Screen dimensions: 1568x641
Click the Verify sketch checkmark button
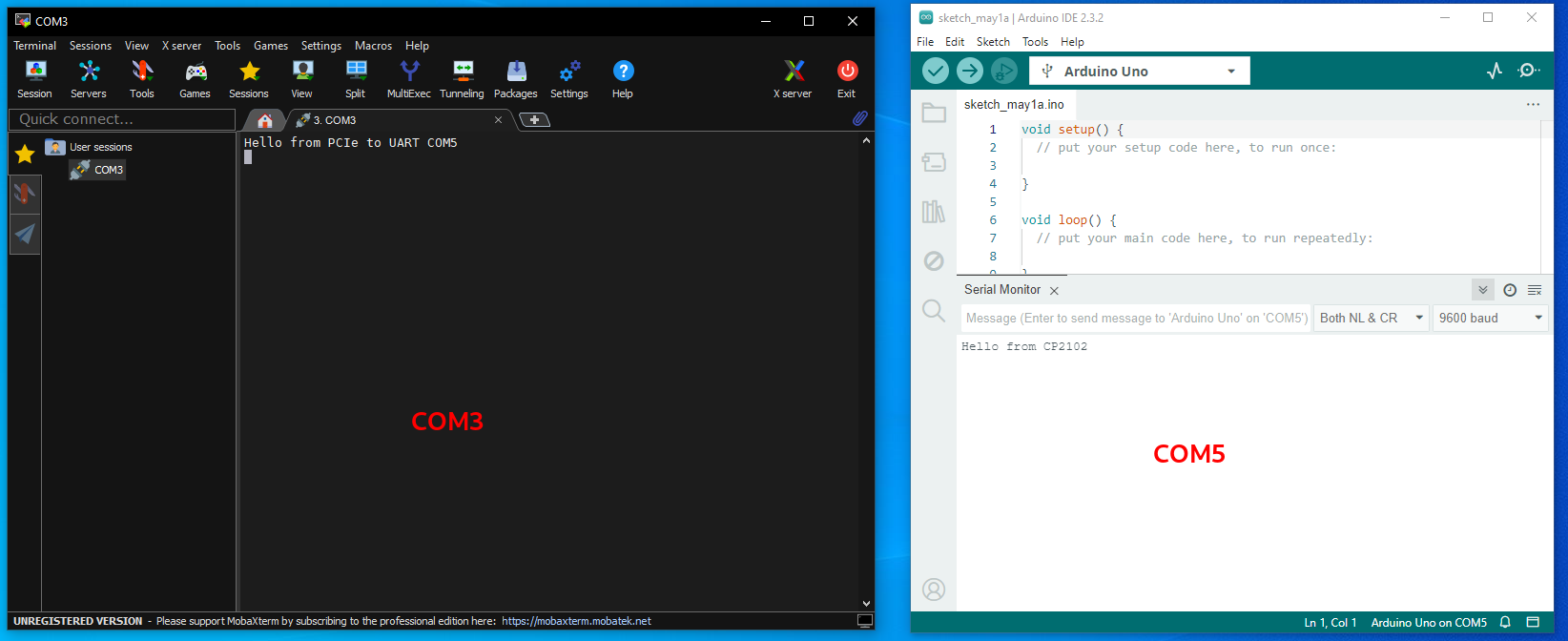tap(936, 72)
